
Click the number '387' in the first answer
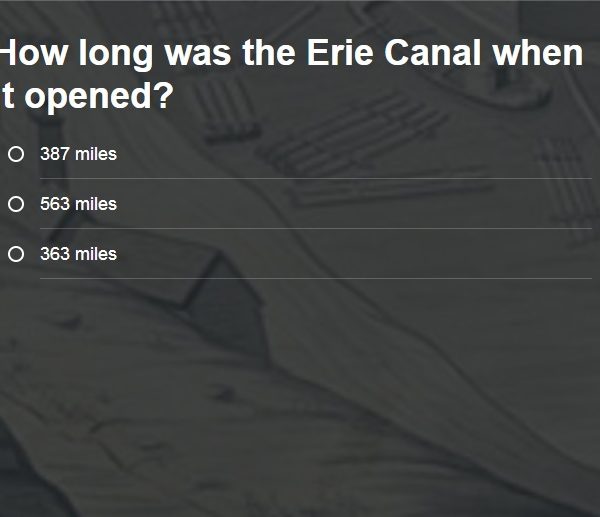55,154
